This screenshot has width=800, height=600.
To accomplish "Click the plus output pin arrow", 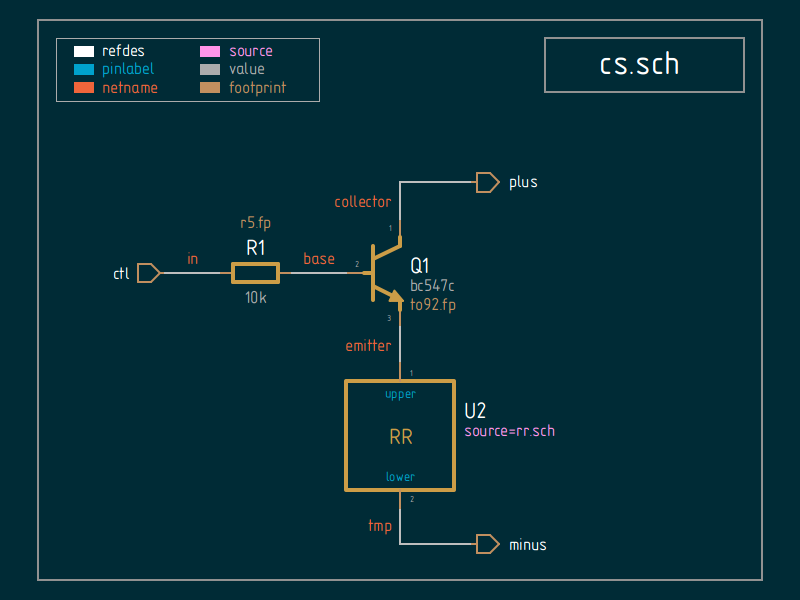I will click(x=487, y=182).
